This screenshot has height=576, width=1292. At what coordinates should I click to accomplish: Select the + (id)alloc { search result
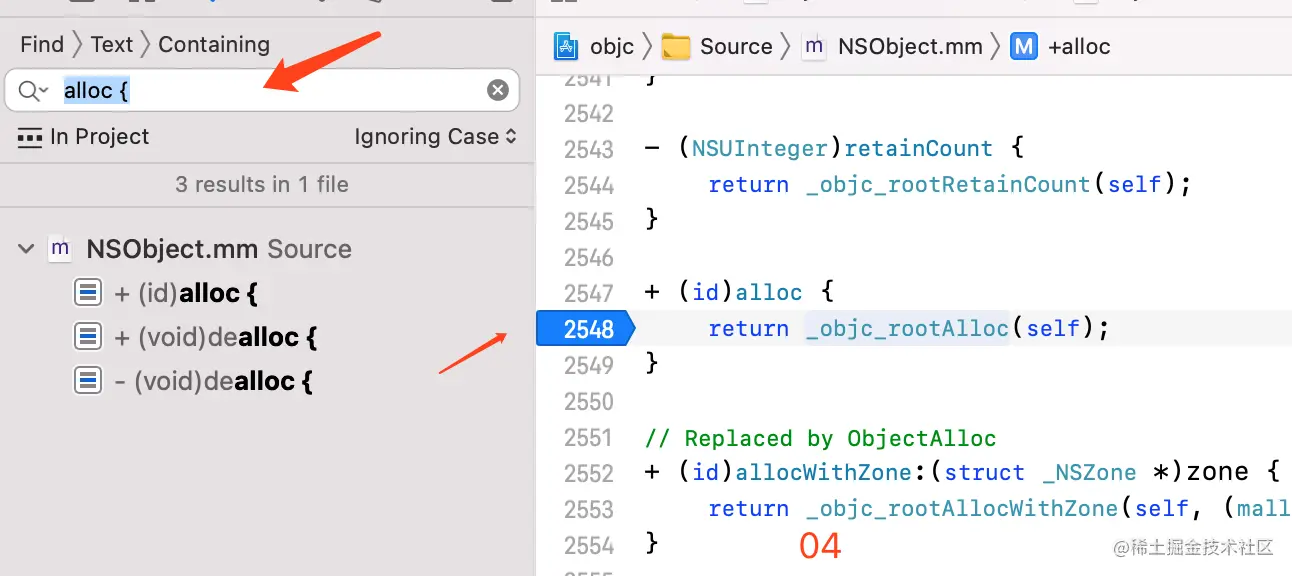coord(186,294)
